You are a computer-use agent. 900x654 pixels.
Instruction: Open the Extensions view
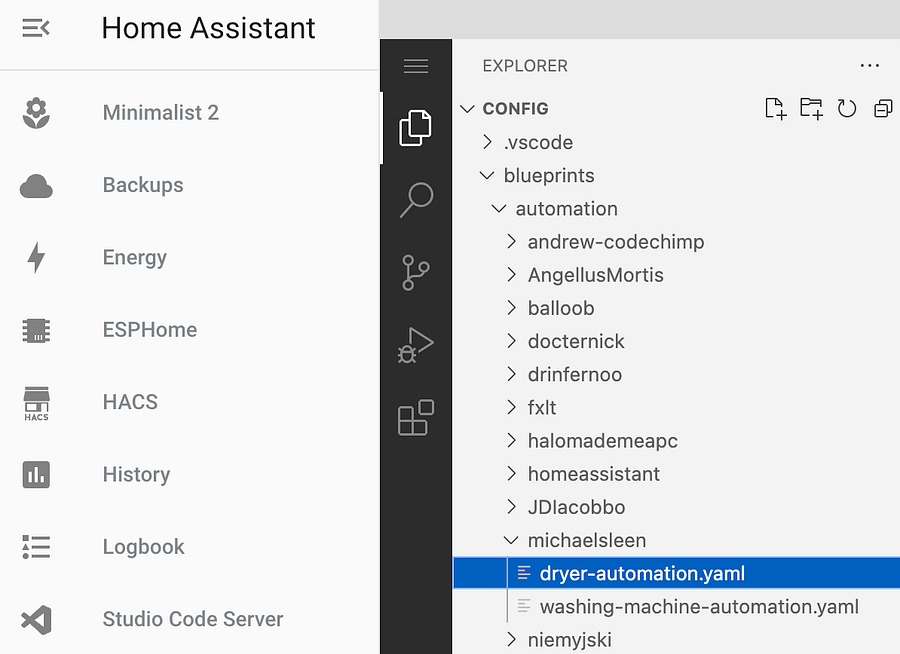tap(416, 417)
